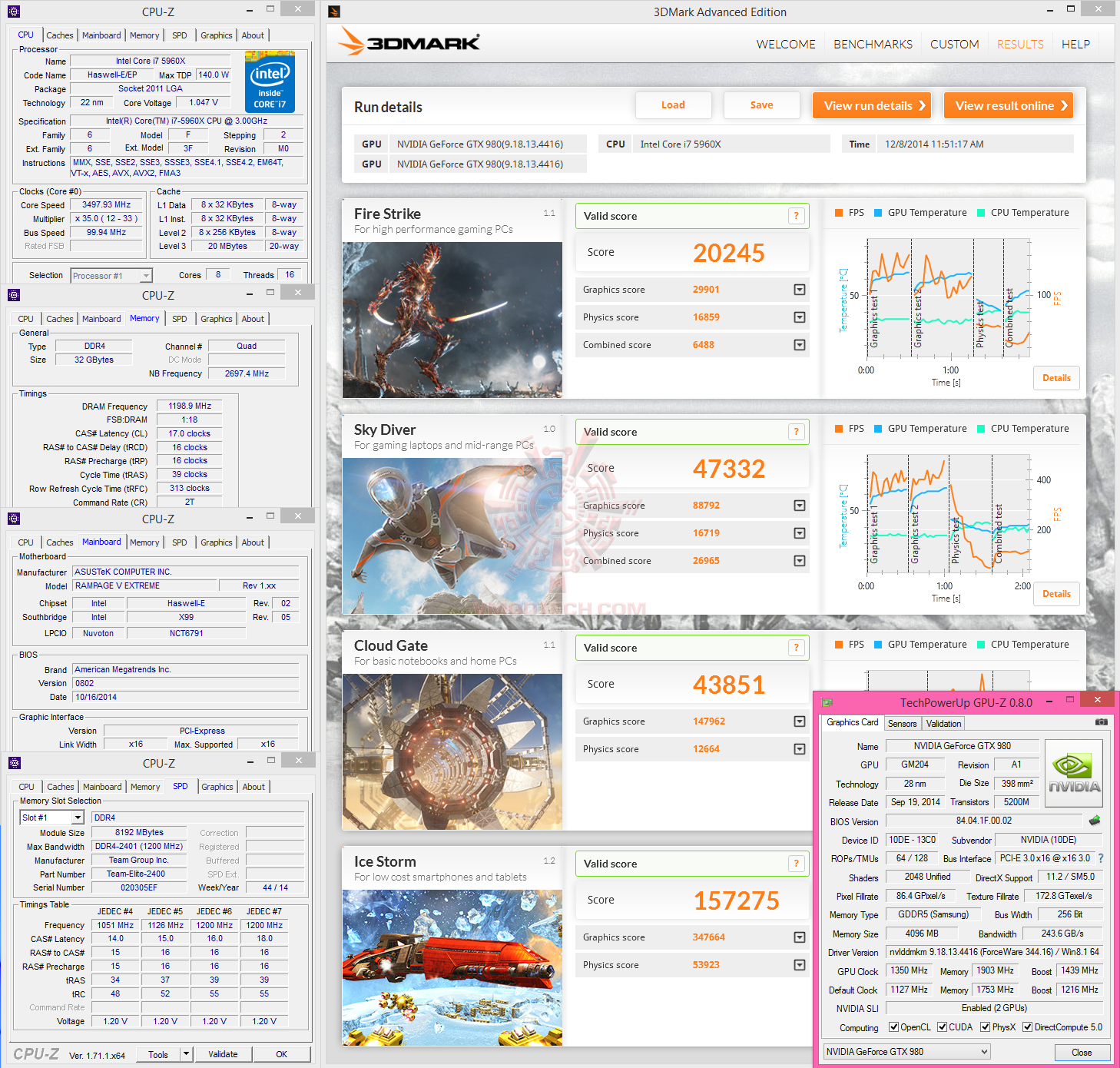
Task: Click the NVIDIA logo in GPU-Z
Action: [x=1074, y=772]
